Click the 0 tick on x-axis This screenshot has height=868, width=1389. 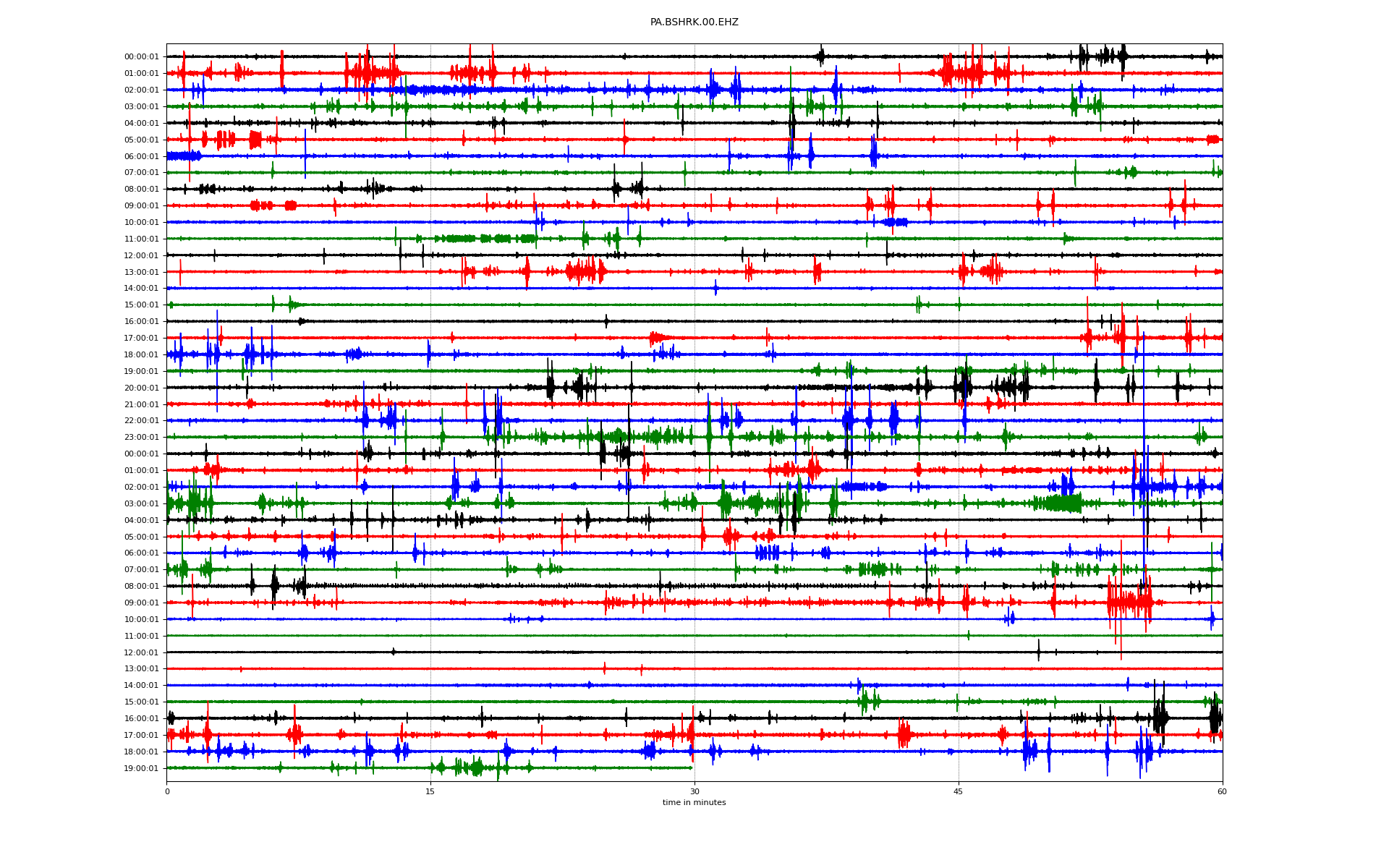click(x=167, y=791)
